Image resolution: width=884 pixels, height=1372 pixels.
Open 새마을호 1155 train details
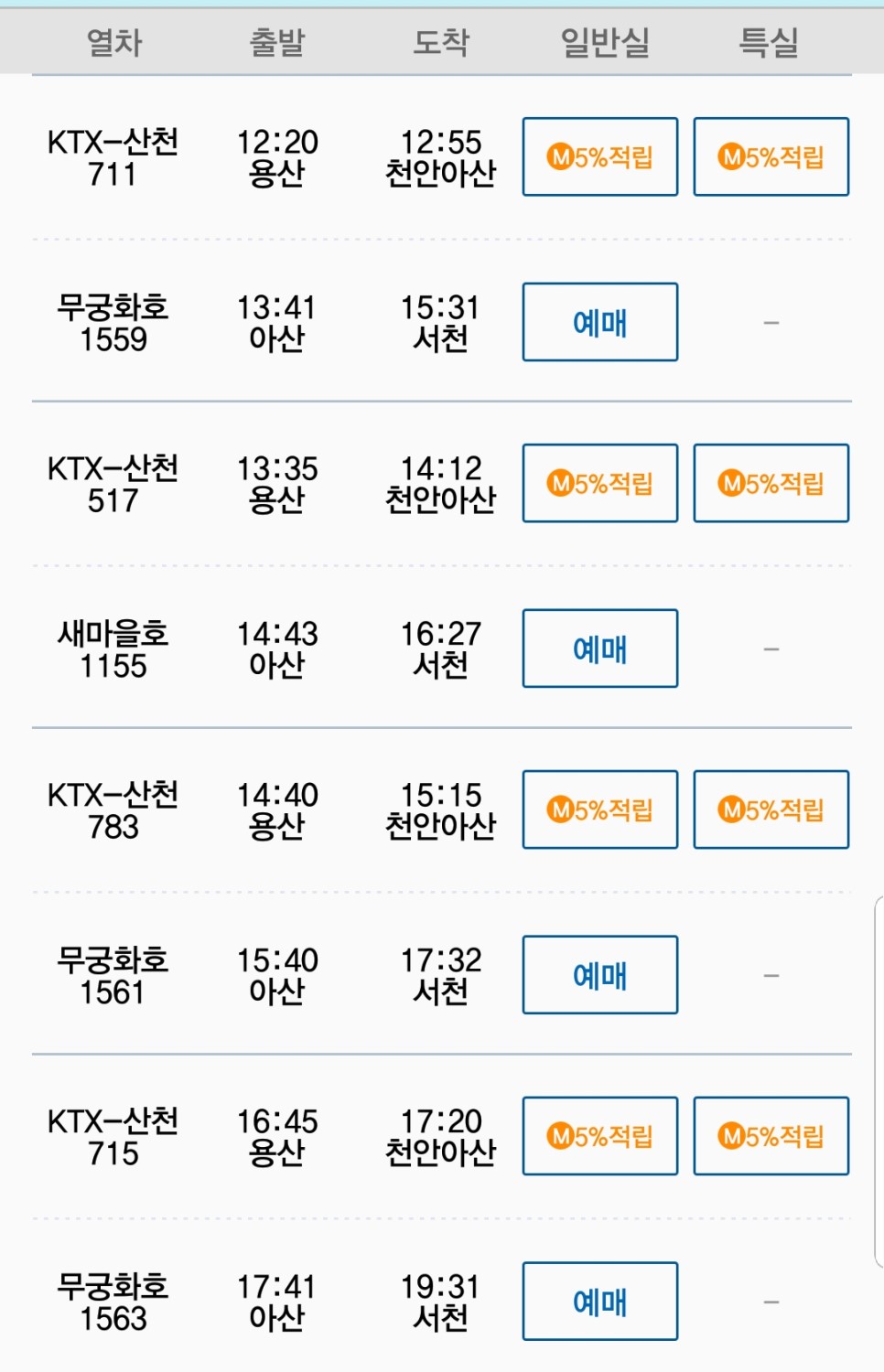coord(113,649)
